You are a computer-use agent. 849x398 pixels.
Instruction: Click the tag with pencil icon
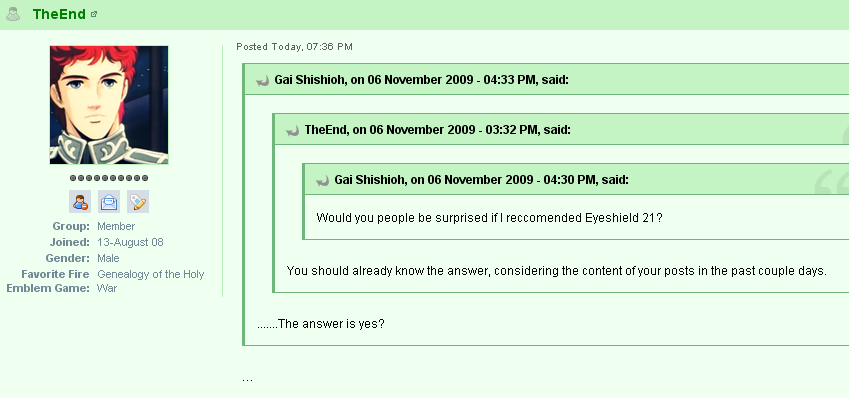click(x=138, y=201)
